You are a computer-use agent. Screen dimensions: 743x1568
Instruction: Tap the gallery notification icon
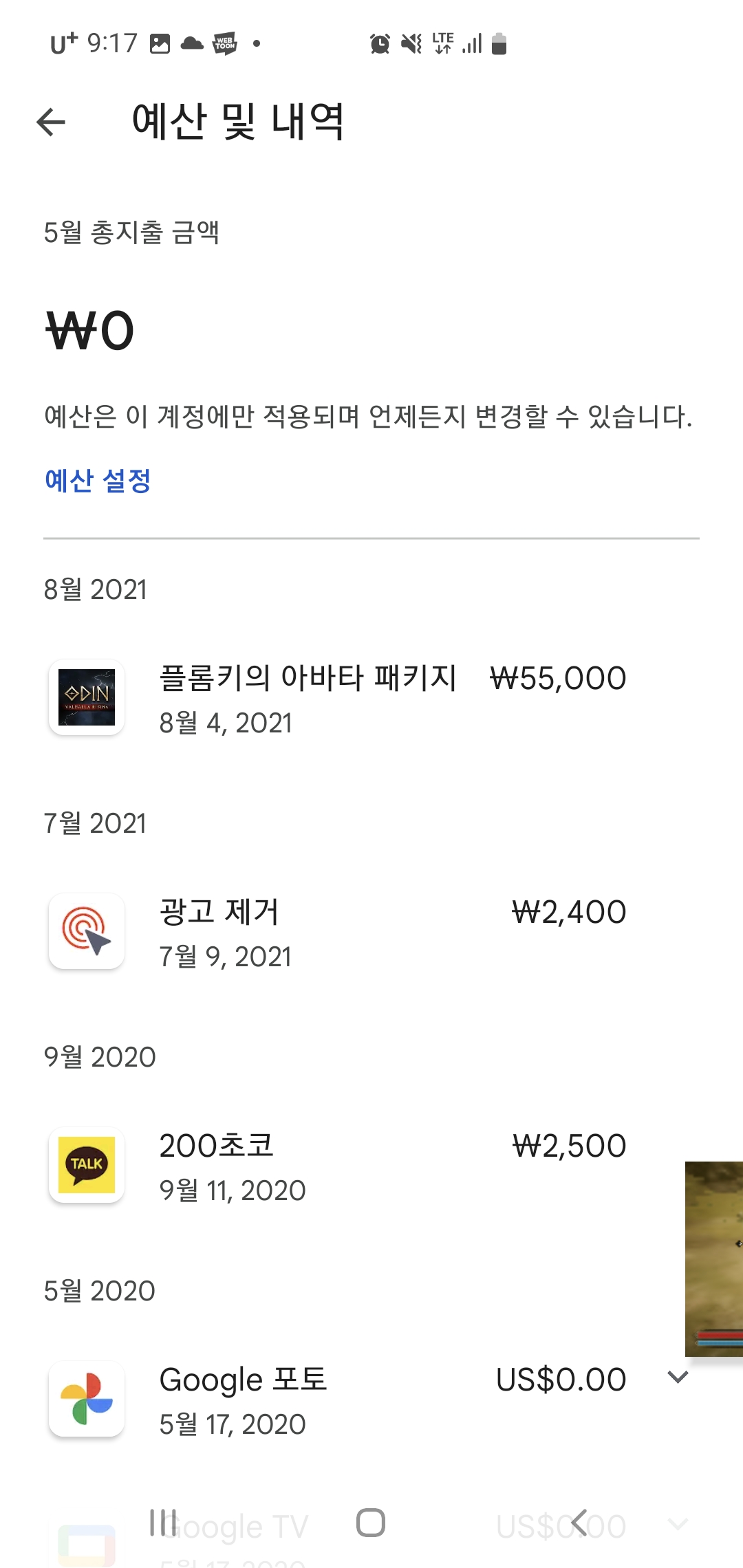point(160,43)
